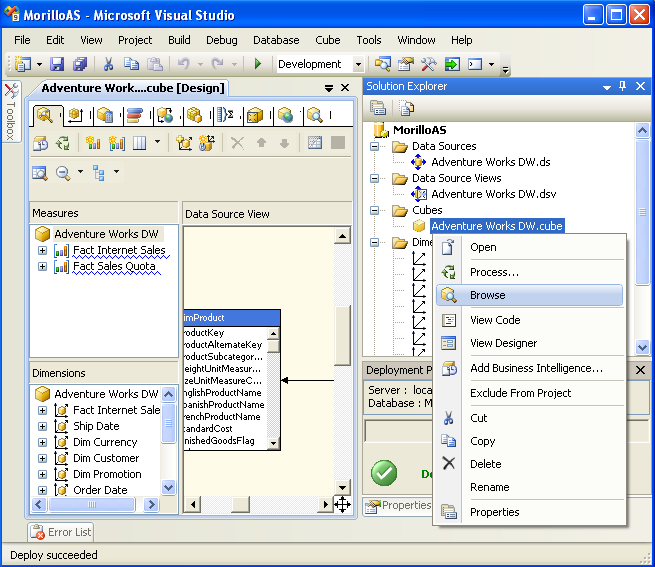The height and width of the screenshot is (567, 655).
Task: Click the Solution Explorer Show All Files icon
Action: click(x=406, y=108)
